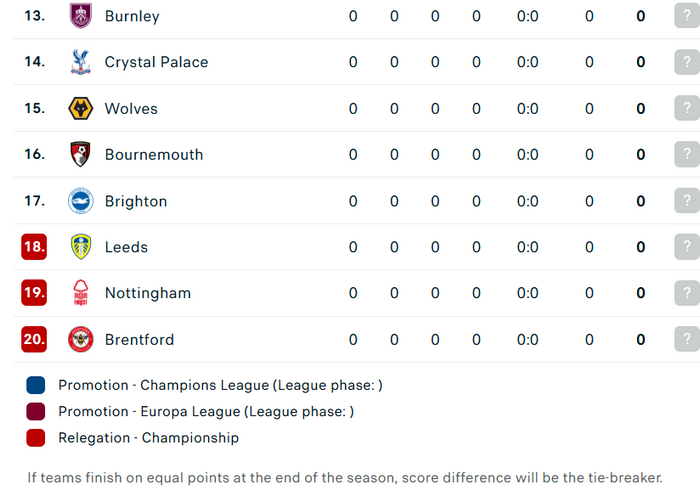Click the blue Champions League legend swatch

pos(36,385)
